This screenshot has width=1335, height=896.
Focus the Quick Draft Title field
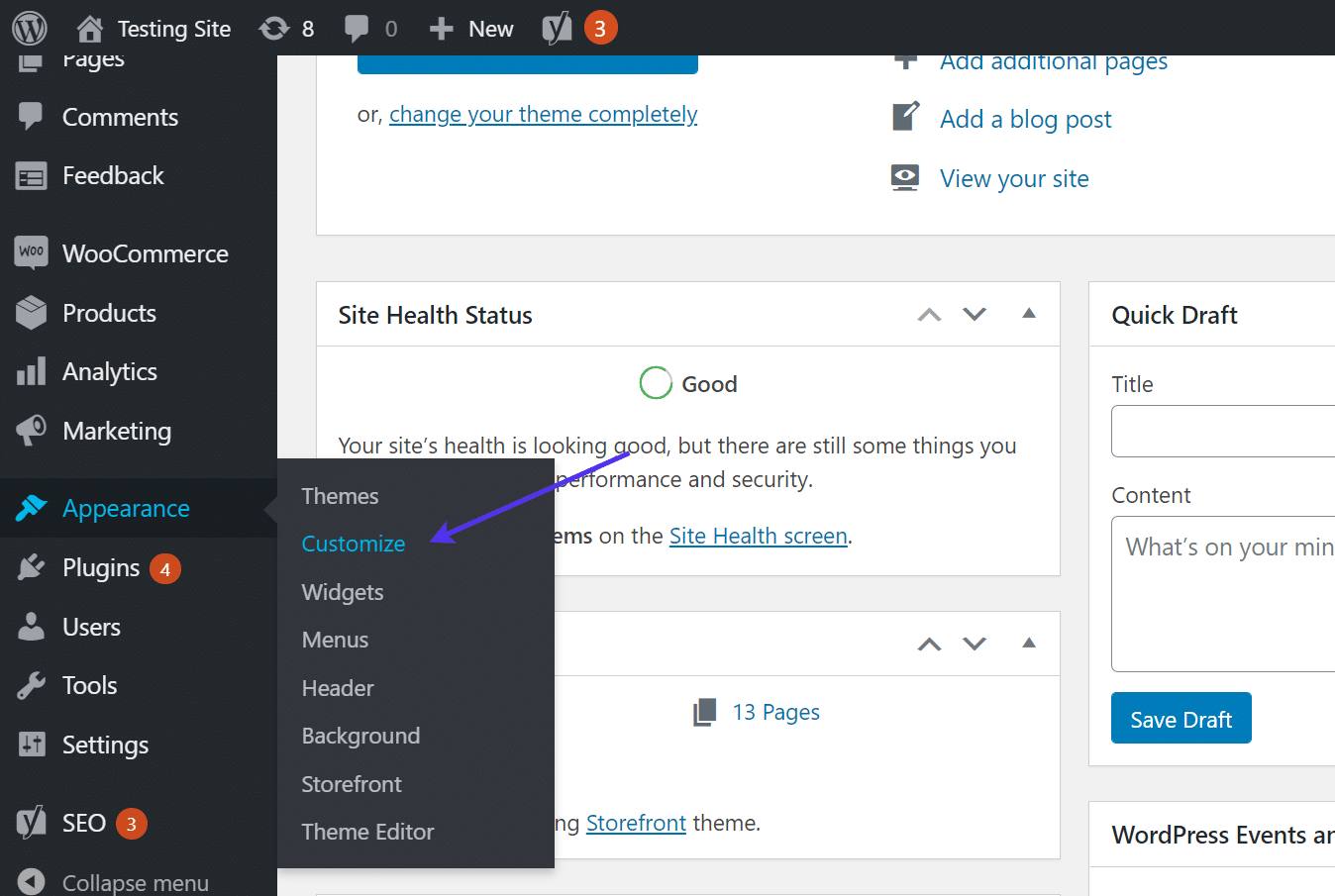point(1223,431)
